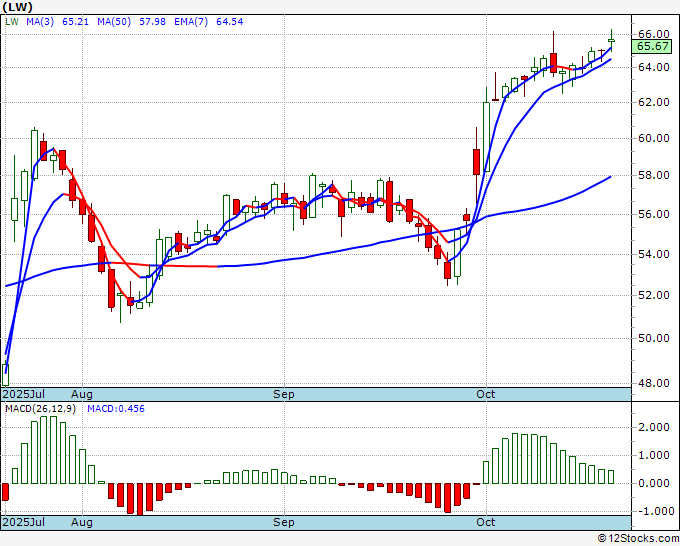This screenshot has height=546, width=680.
Task: Click Oct on the MACD panel axis
Action: pos(486,522)
